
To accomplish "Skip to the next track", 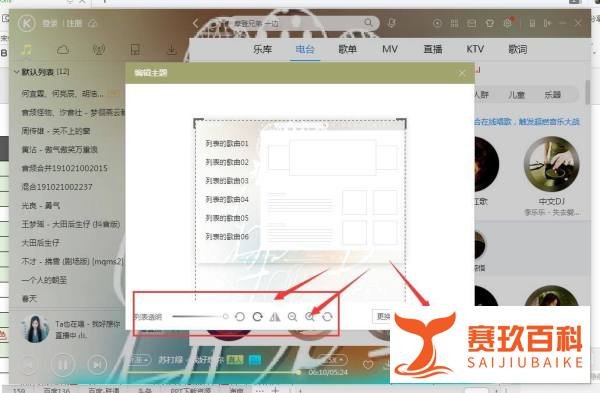I will [x=97, y=364].
